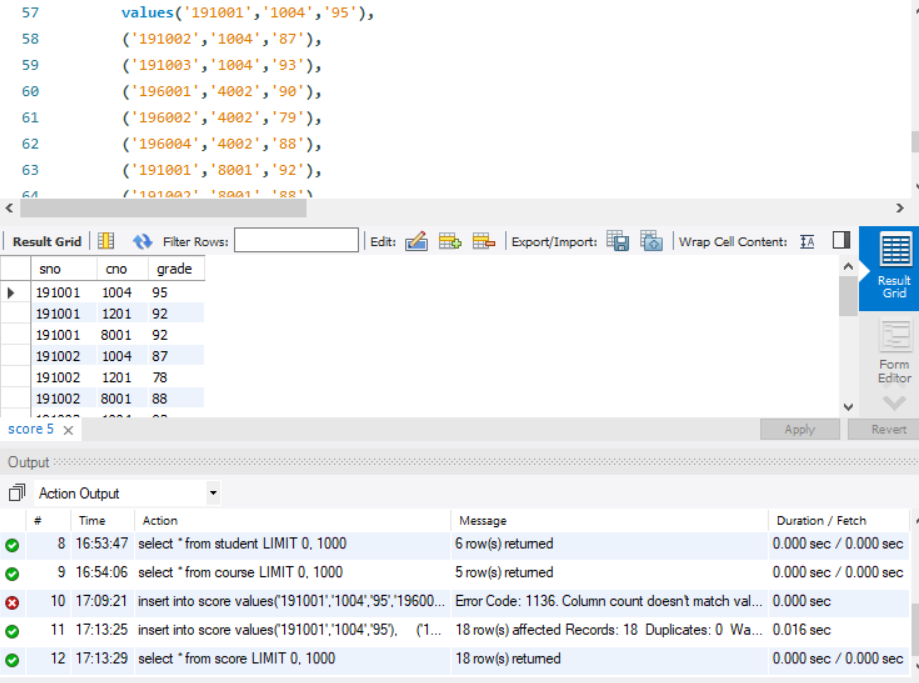The height and width of the screenshot is (683, 919).
Task: Refresh the result grid data
Action: [x=142, y=241]
